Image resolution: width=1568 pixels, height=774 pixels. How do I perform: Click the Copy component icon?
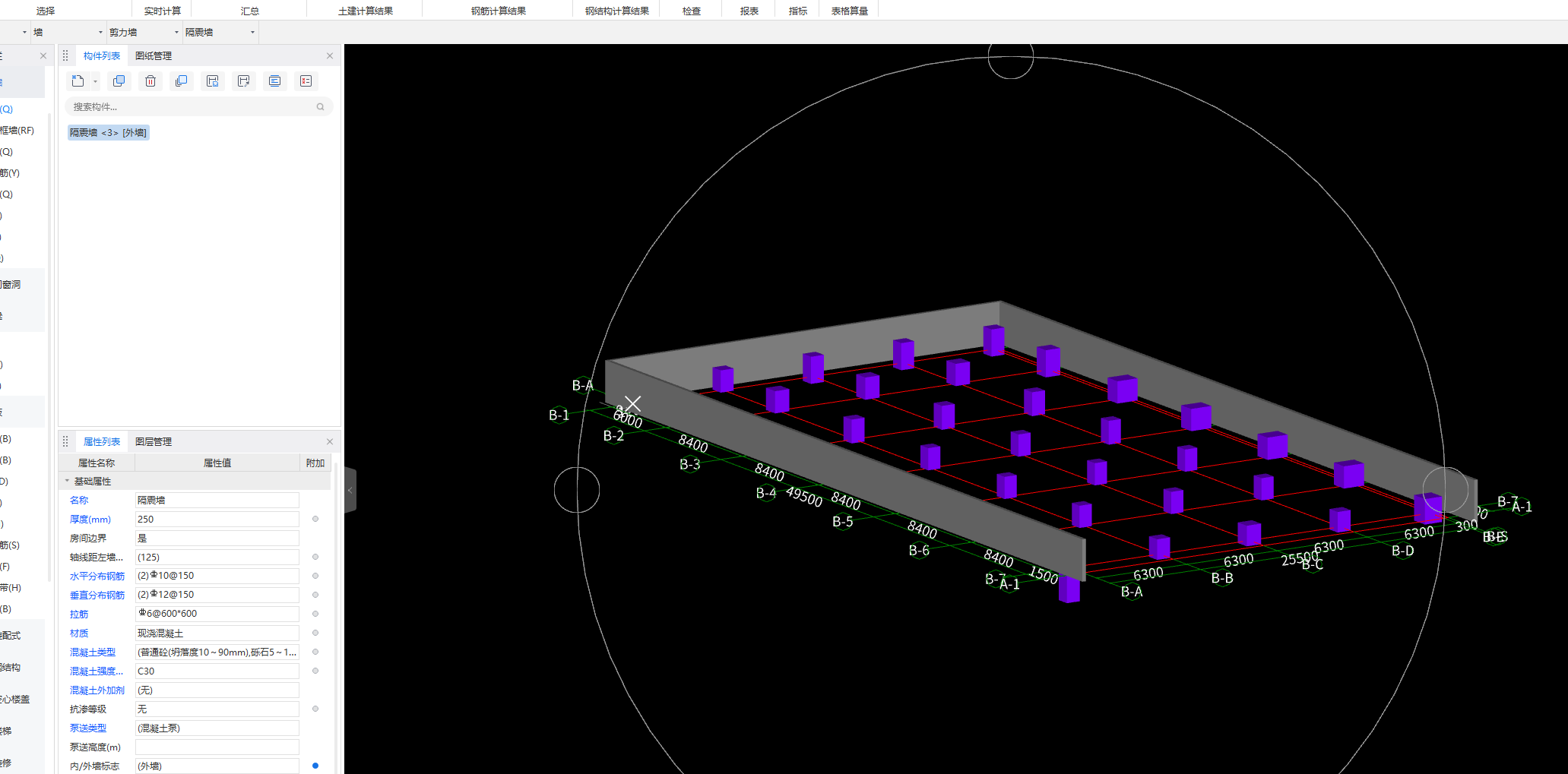[x=119, y=81]
